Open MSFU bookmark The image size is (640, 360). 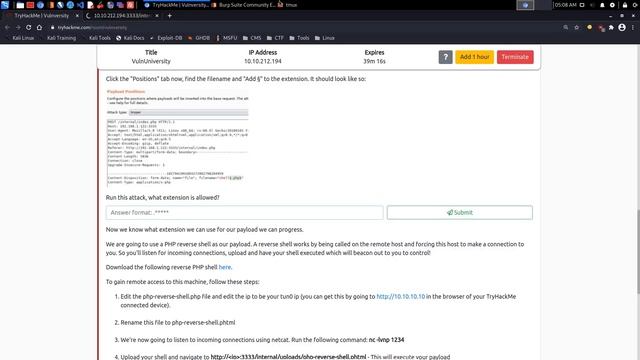click(227, 38)
